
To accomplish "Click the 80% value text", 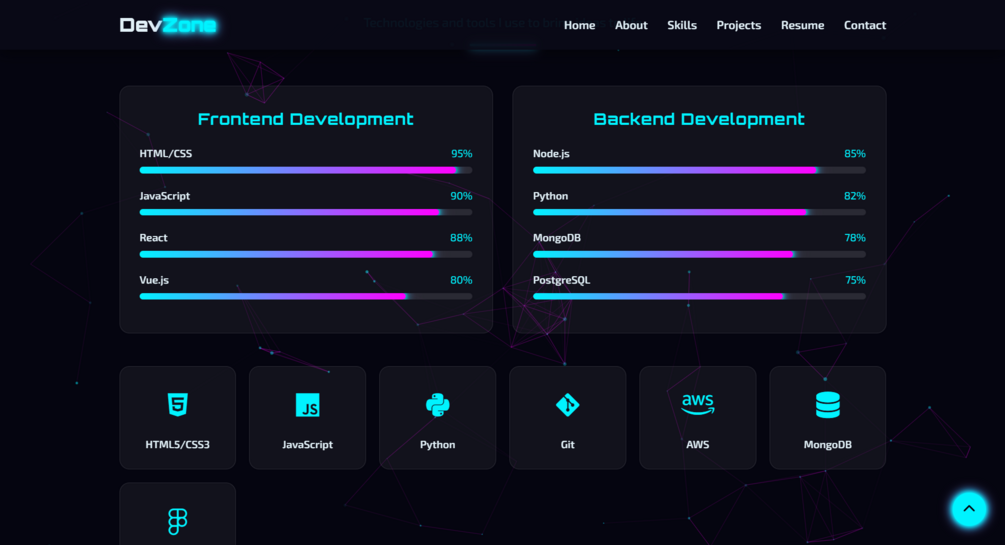I will pyautogui.click(x=461, y=280).
